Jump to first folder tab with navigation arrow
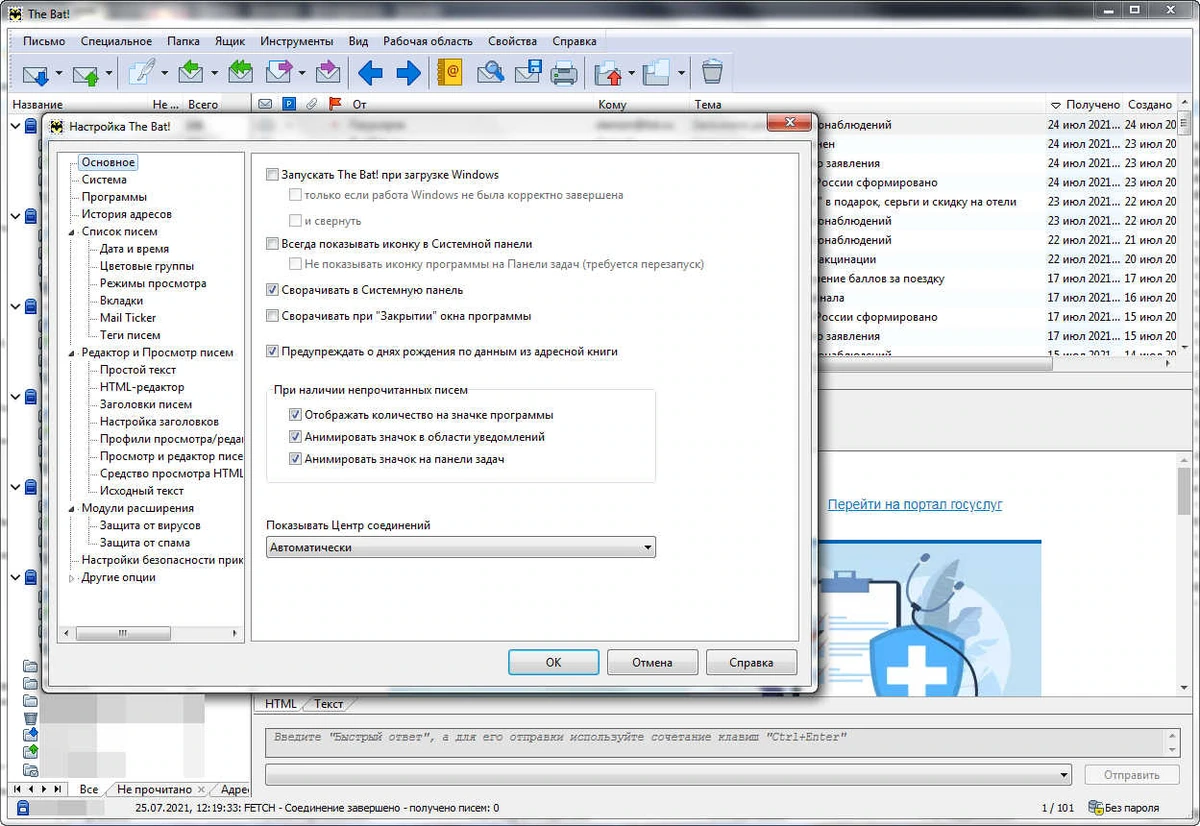Screen dimensions: 1200x826 pyautogui.click(x=16, y=789)
